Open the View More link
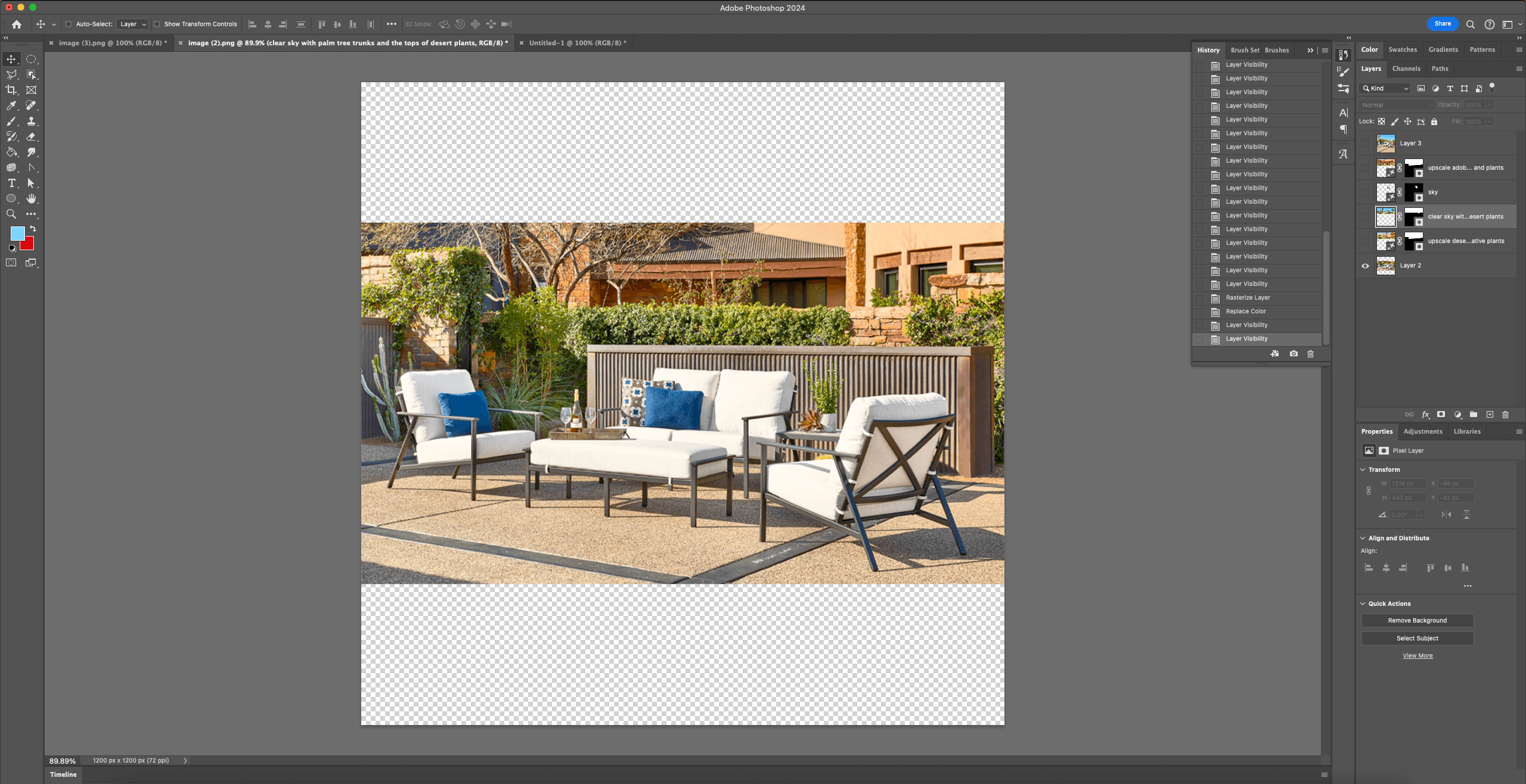Screen dimensions: 1526x784 [x=1417, y=655]
